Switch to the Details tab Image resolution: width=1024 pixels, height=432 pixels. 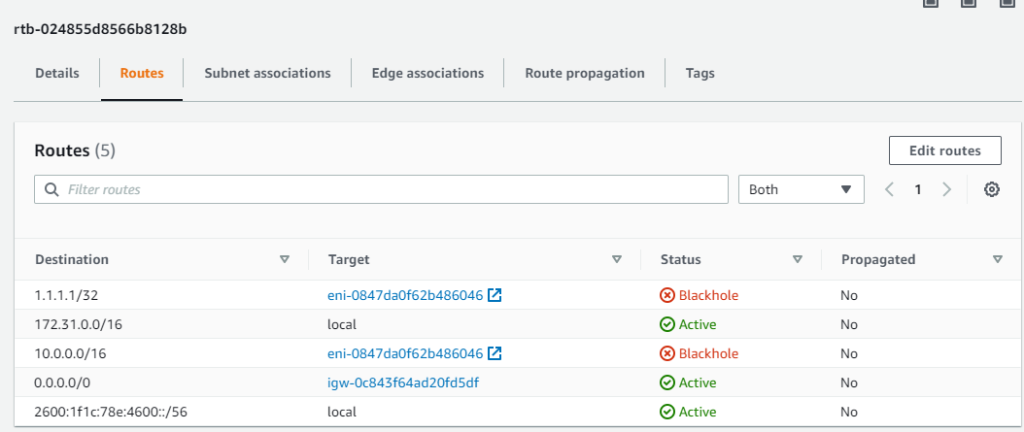(x=58, y=73)
